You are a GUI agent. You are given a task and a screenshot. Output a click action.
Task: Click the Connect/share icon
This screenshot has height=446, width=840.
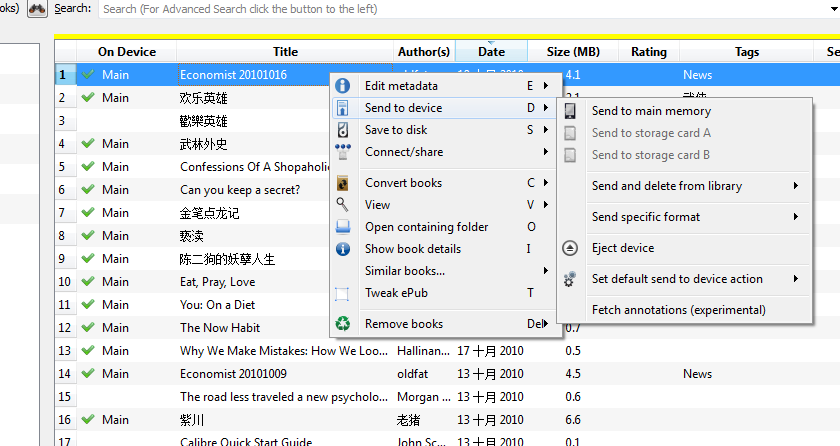pos(342,152)
